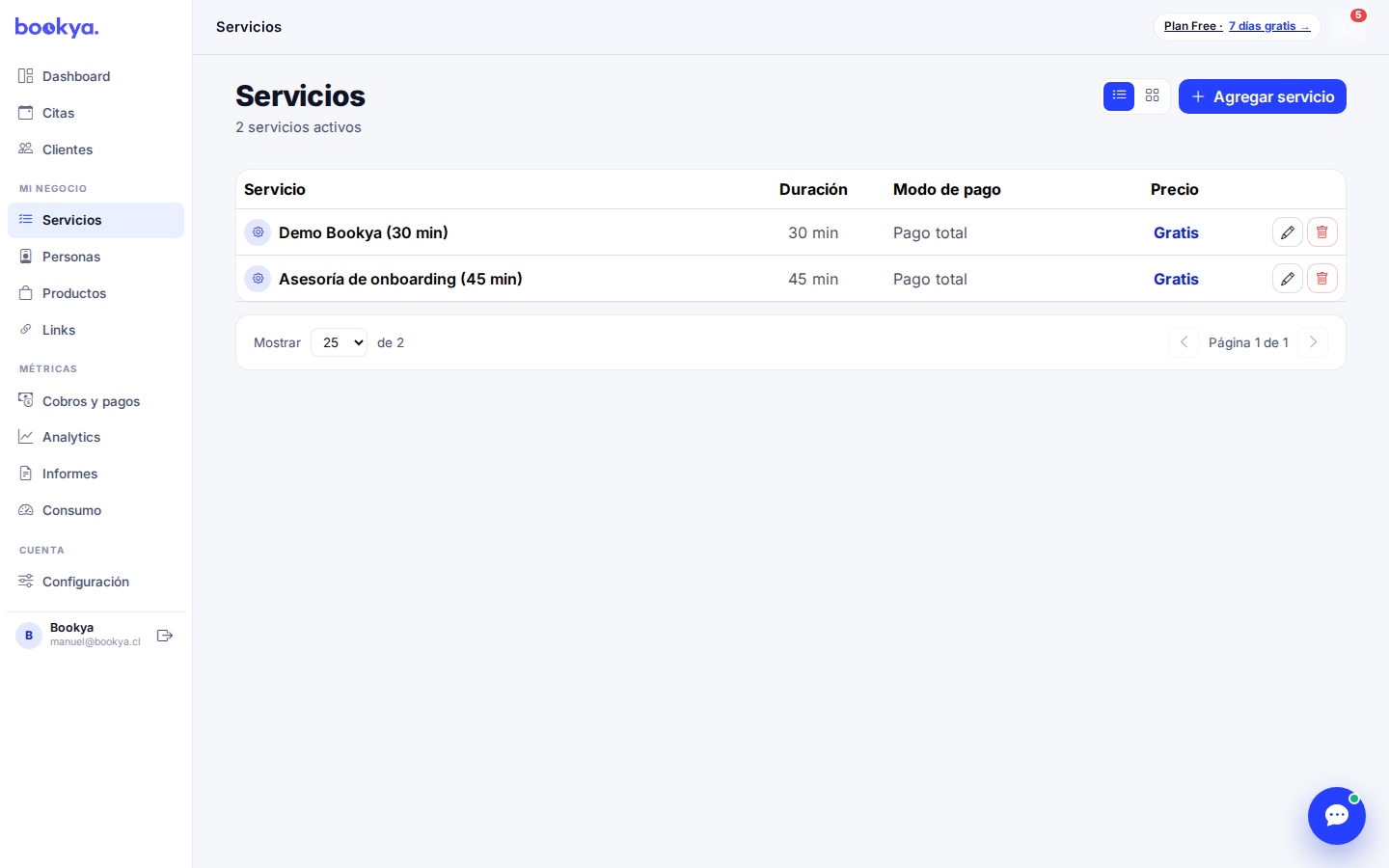Edit Demo Bookya (30 min) service
Image resolution: width=1389 pixels, height=868 pixels.
1288,232
